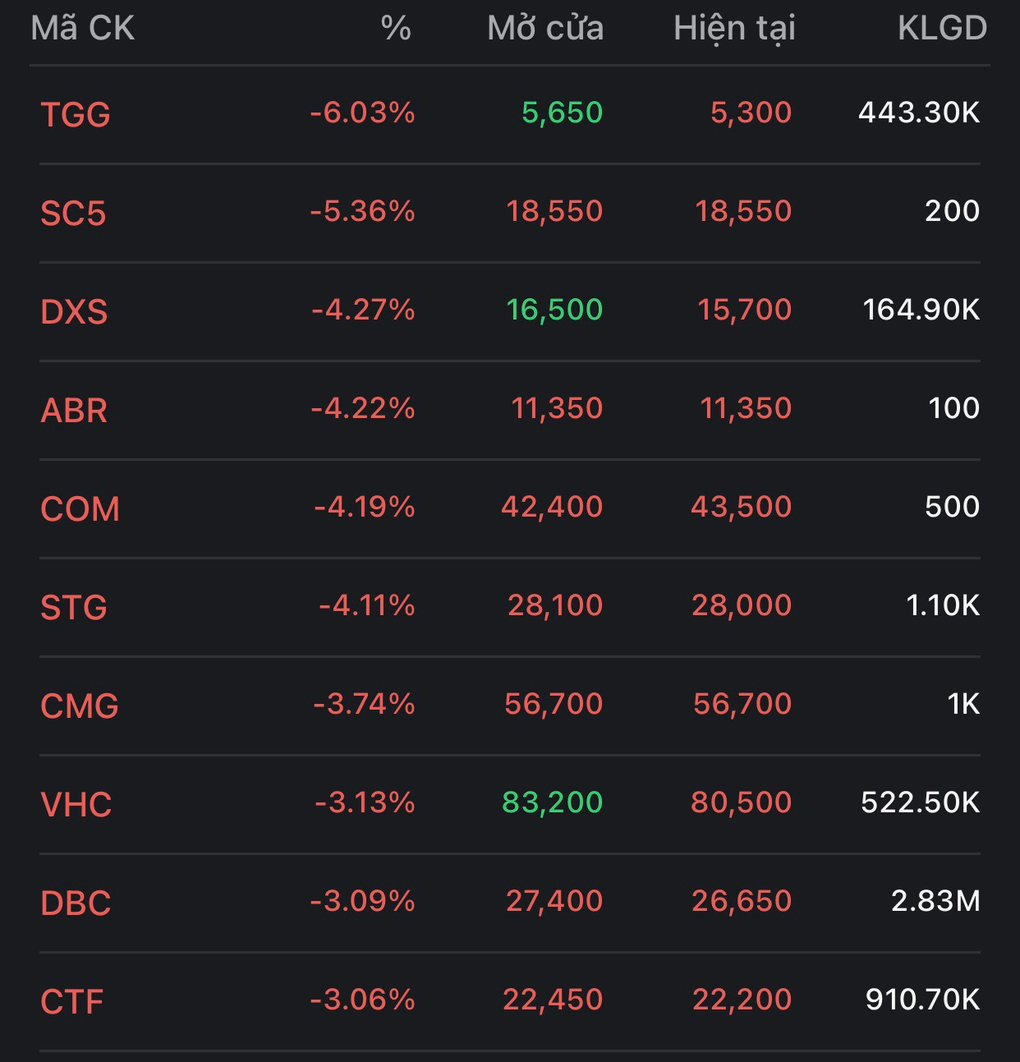This screenshot has width=1020, height=1062.
Task: Click VHC's opening price 83,200
Action: [x=552, y=802]
